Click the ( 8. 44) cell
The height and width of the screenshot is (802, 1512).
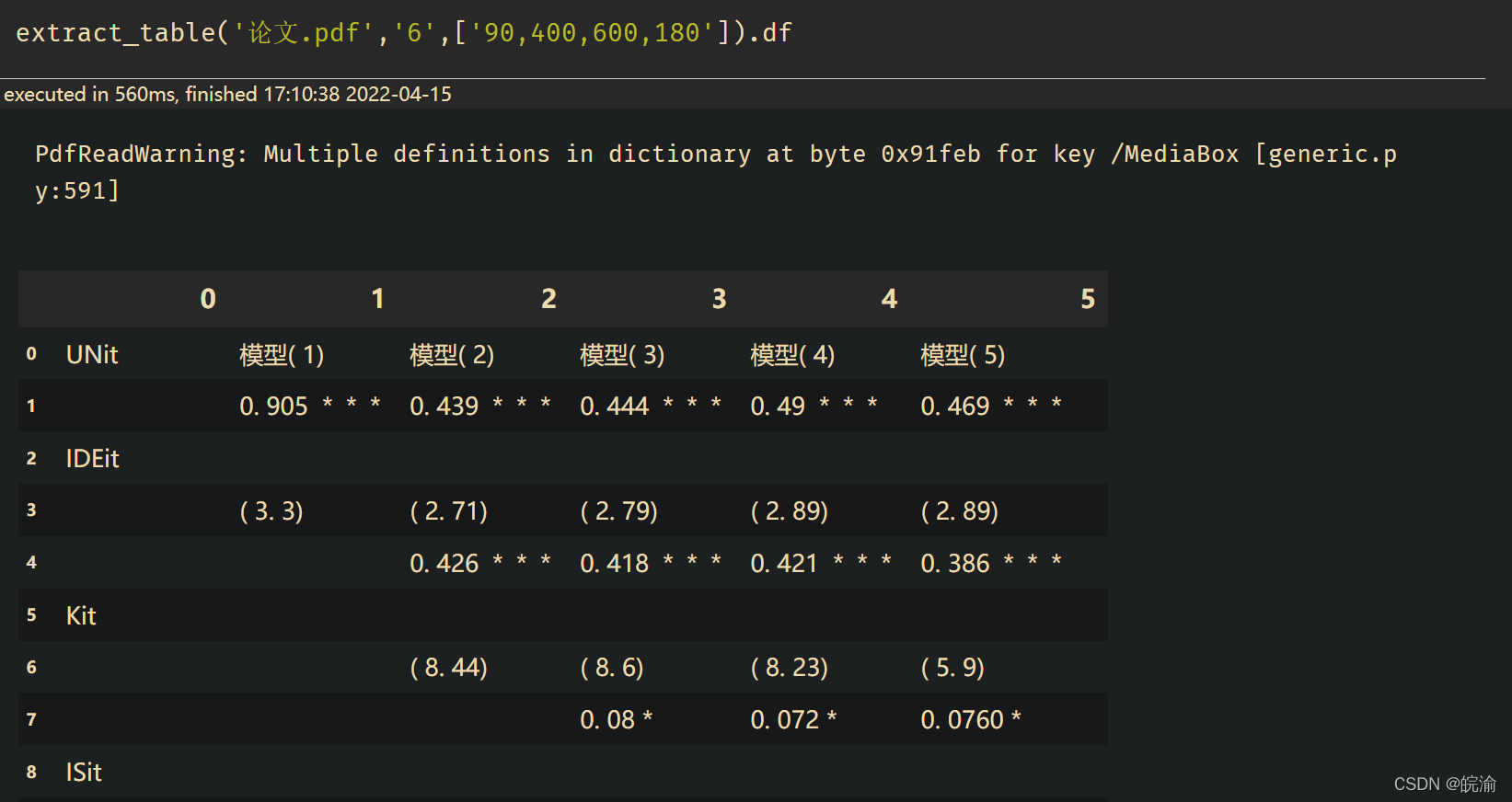(449, 668)
